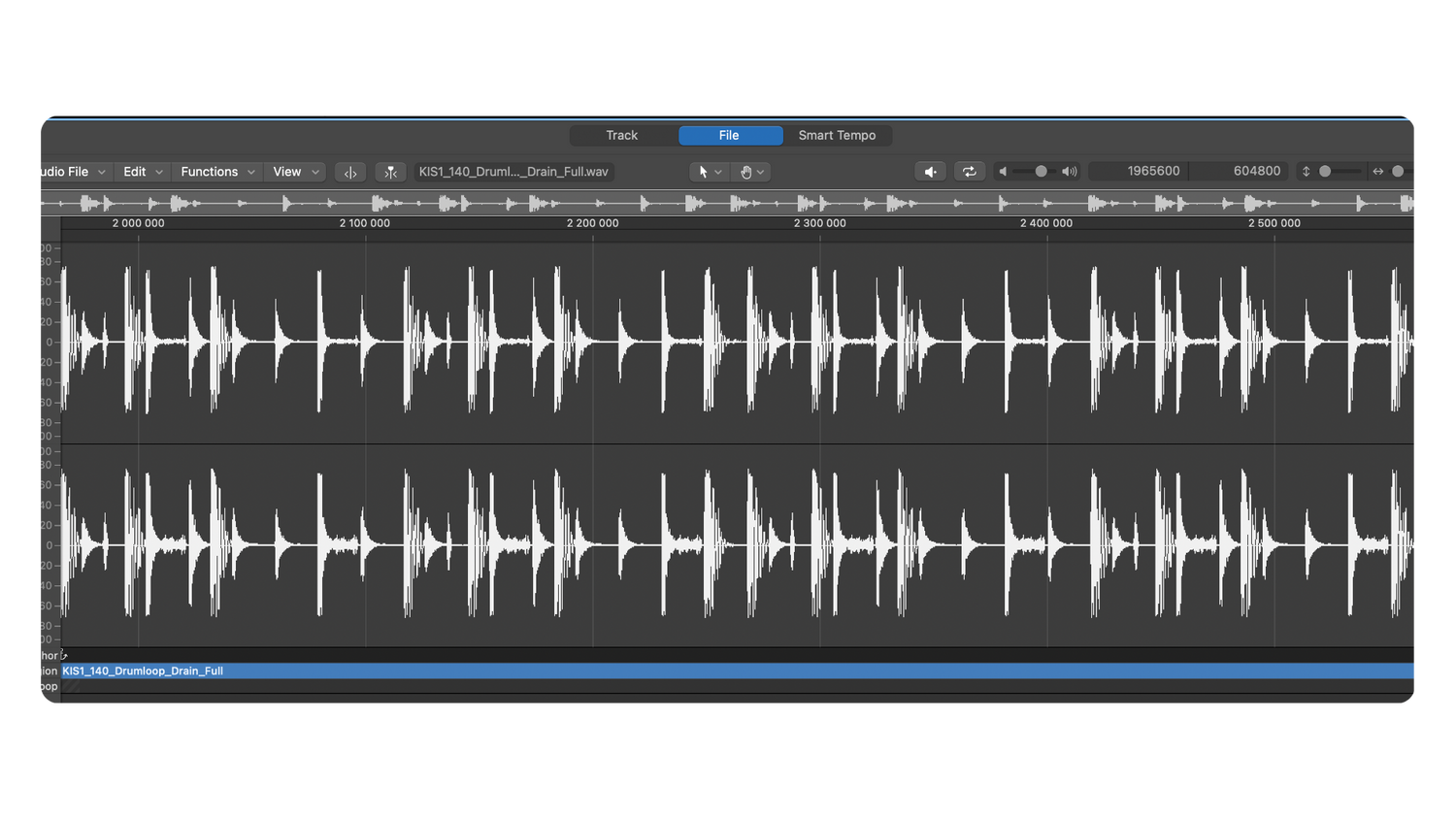1456x819 pixels.
Task: Open the Pointer tool dropdown chevron
Action: pos(718,172)
